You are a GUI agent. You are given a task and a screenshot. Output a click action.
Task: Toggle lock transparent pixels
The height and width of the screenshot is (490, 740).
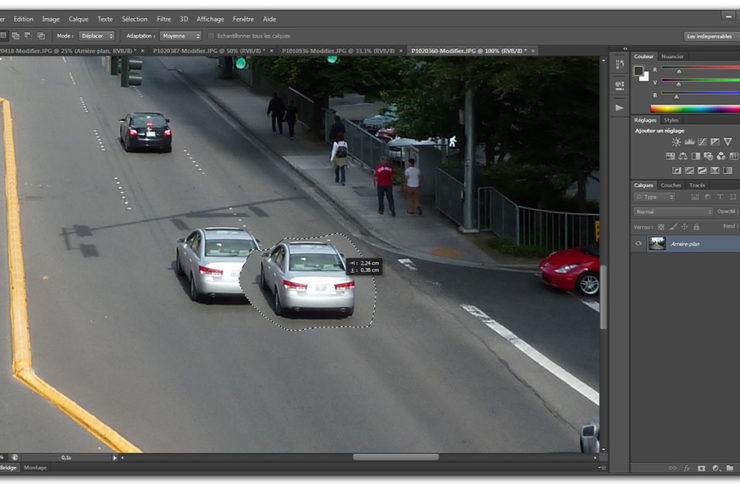coord(661,227)
